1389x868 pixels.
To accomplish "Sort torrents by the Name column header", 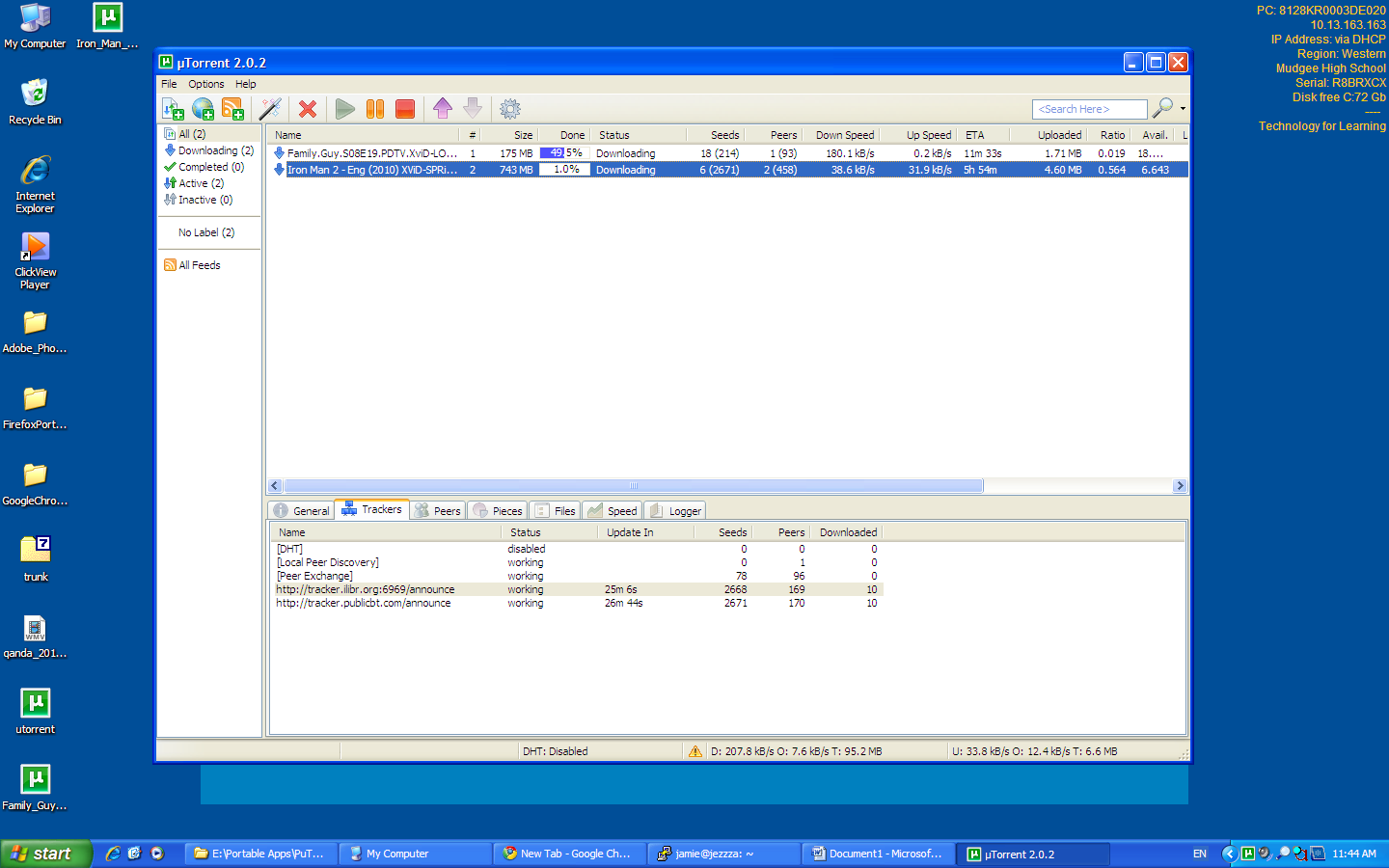I will (364, 135).
